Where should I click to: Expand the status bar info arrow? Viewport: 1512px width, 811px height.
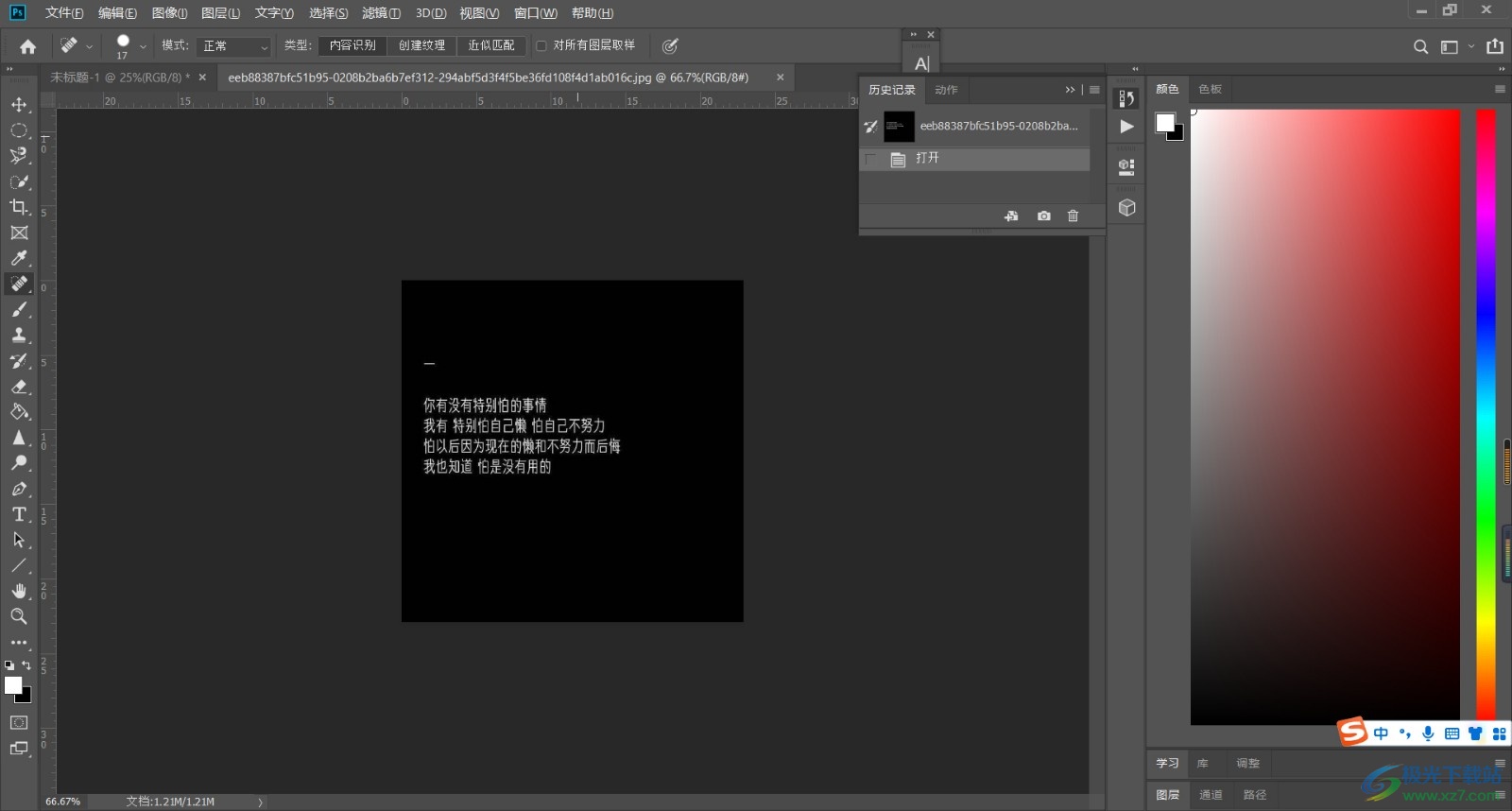click(x=260, y=802)
